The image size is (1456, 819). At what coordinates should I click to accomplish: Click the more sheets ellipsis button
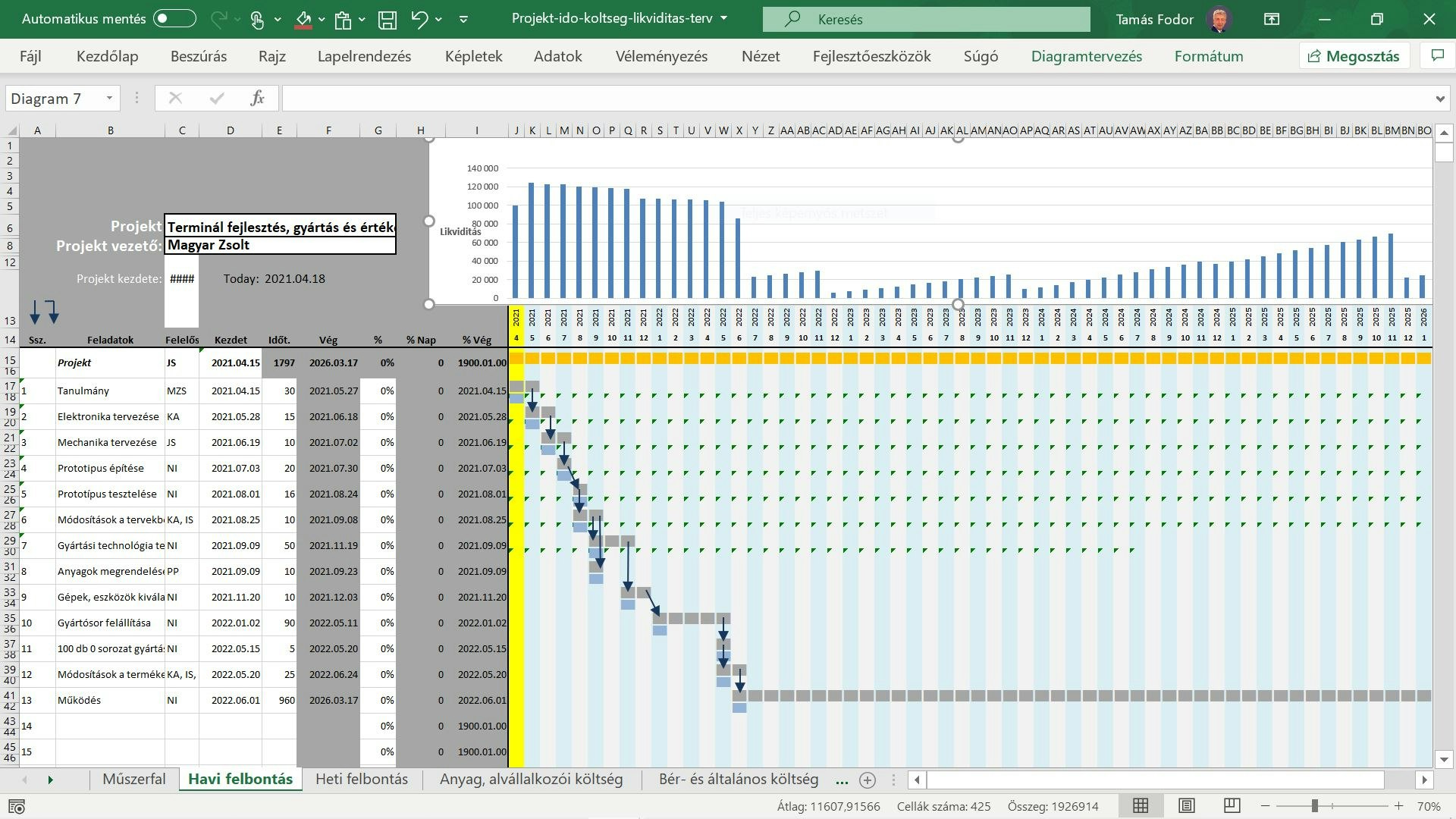pos(842,780)
